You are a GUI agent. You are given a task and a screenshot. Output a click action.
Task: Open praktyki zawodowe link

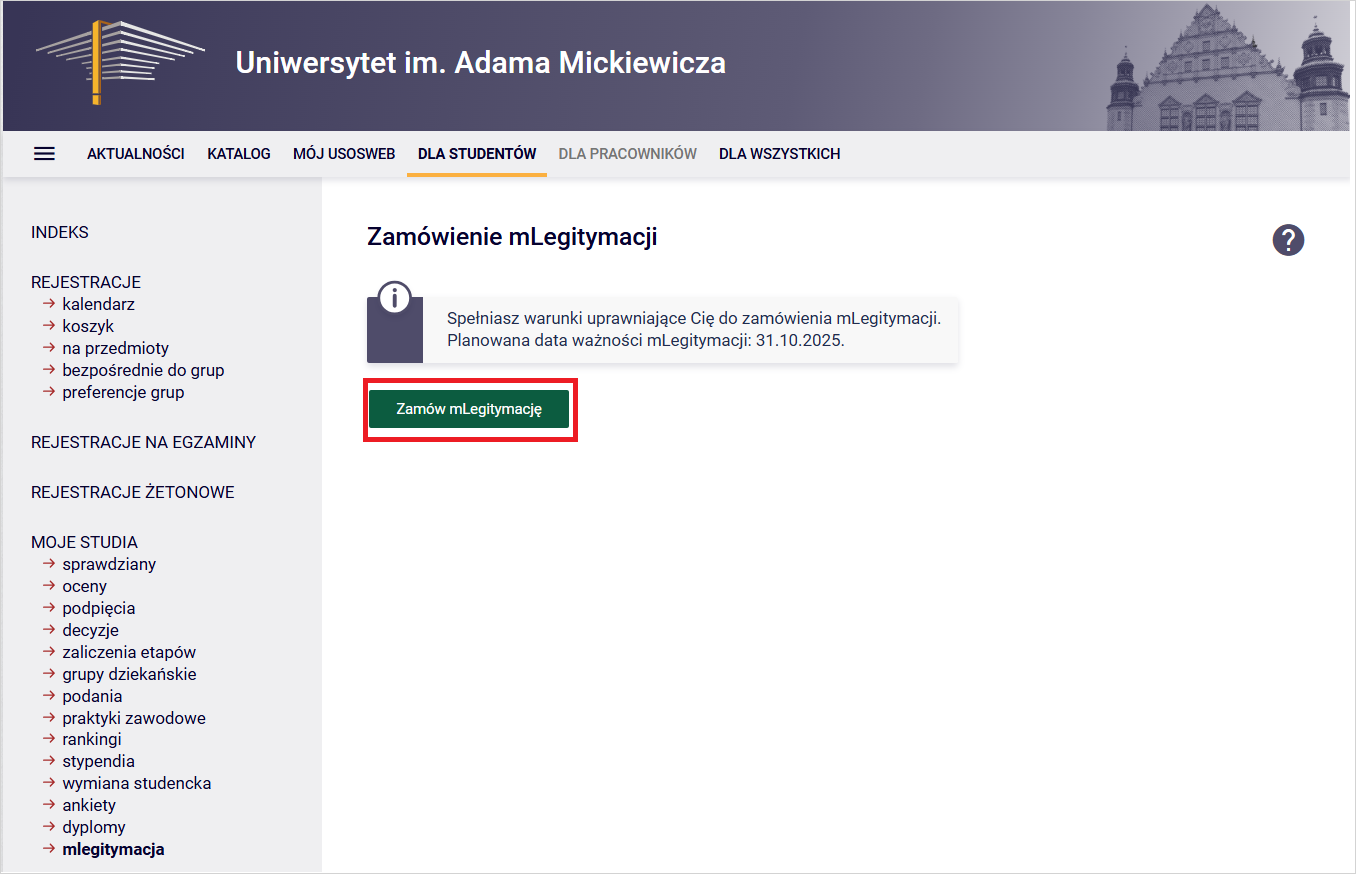pyautogui.click(x=134, y=718)
